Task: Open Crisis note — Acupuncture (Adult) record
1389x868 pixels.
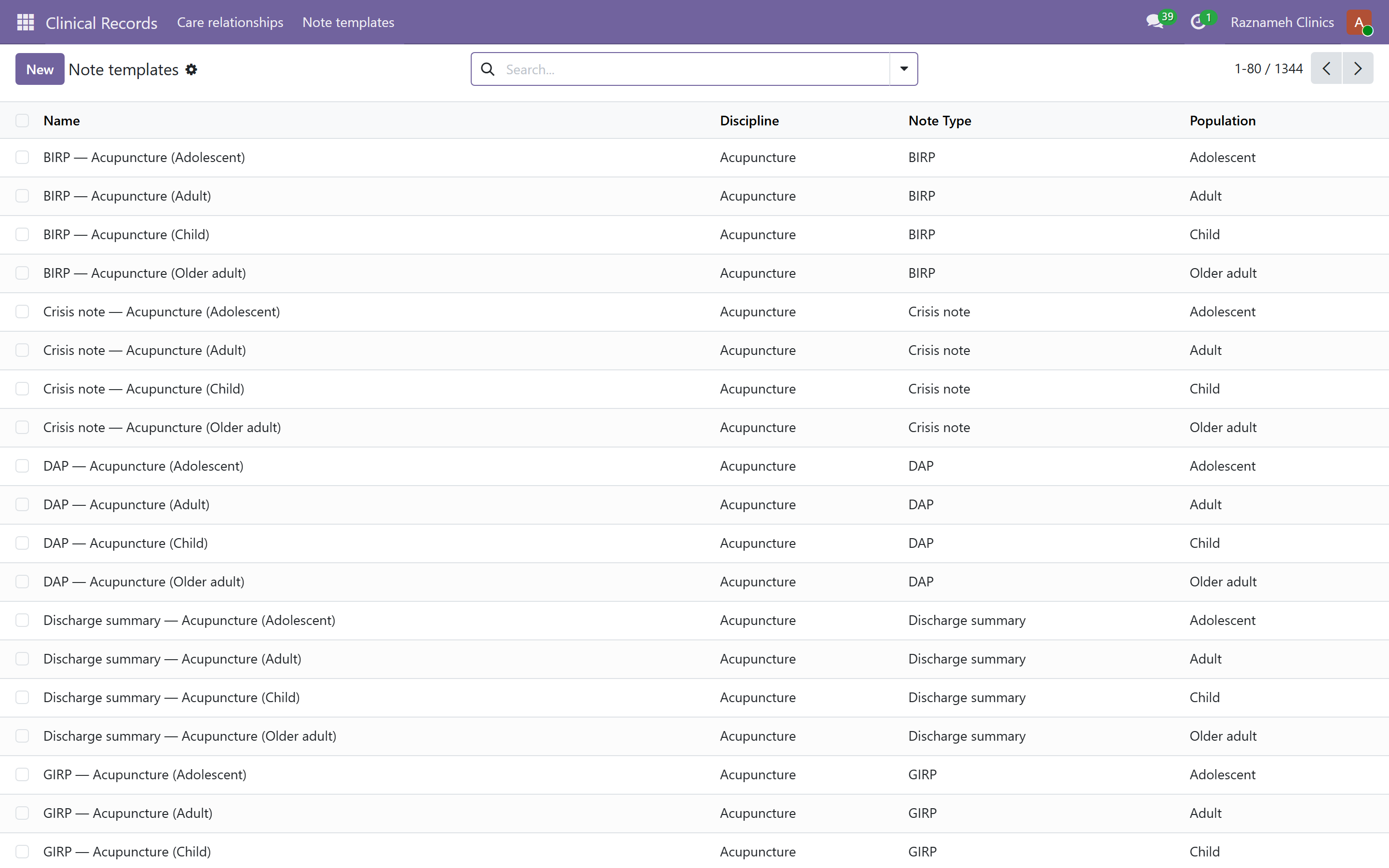Action: (x=145, y=350)
